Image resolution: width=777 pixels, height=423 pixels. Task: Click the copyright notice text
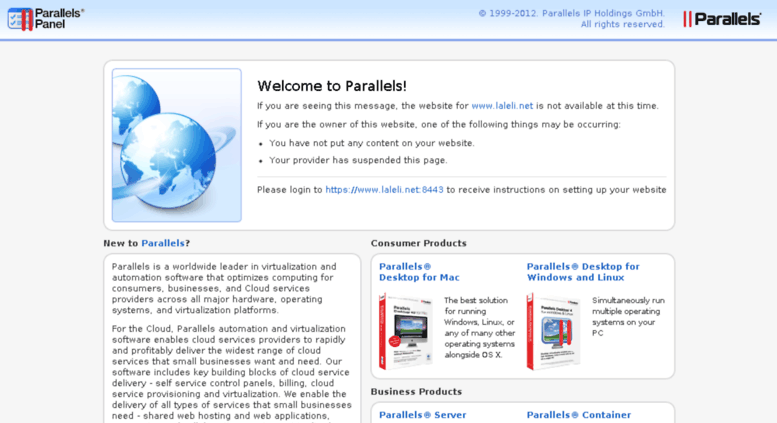pyautogui.click(x=571, y=19)
